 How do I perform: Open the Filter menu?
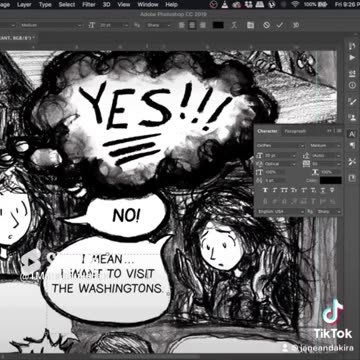pyautogui.click(x=89, y=5)
